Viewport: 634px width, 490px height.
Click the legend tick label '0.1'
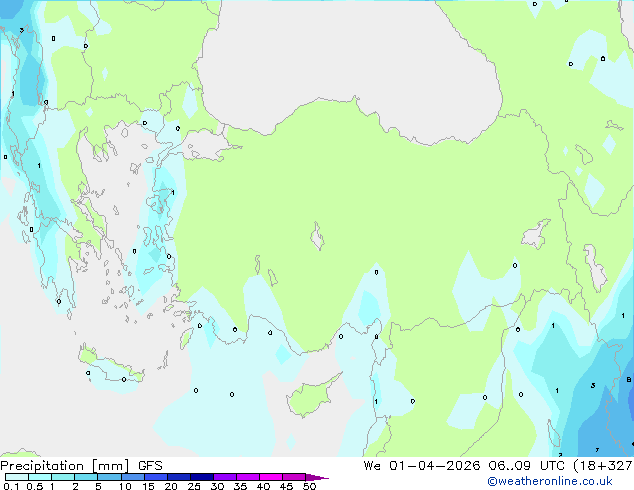coord(11,486)
